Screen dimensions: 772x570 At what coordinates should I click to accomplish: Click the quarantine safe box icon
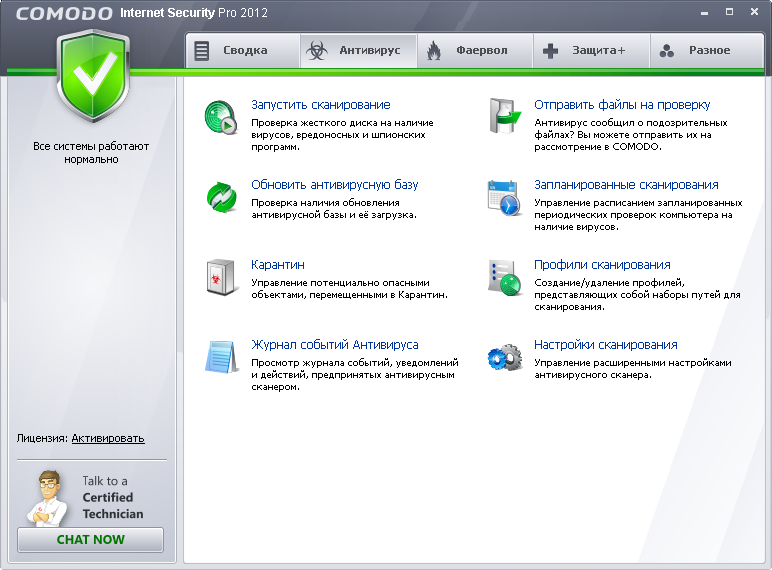(x=221, y=278)
